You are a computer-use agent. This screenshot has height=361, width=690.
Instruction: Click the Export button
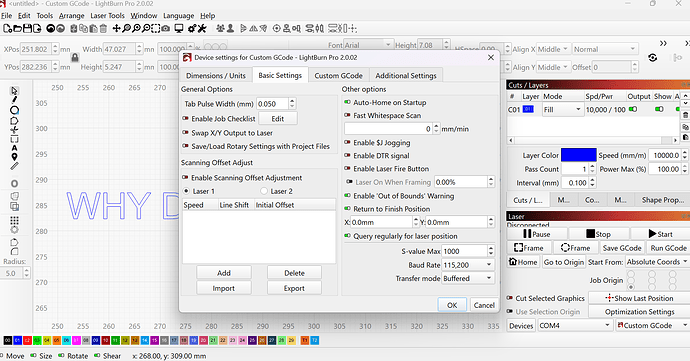(x=294, y=288)
